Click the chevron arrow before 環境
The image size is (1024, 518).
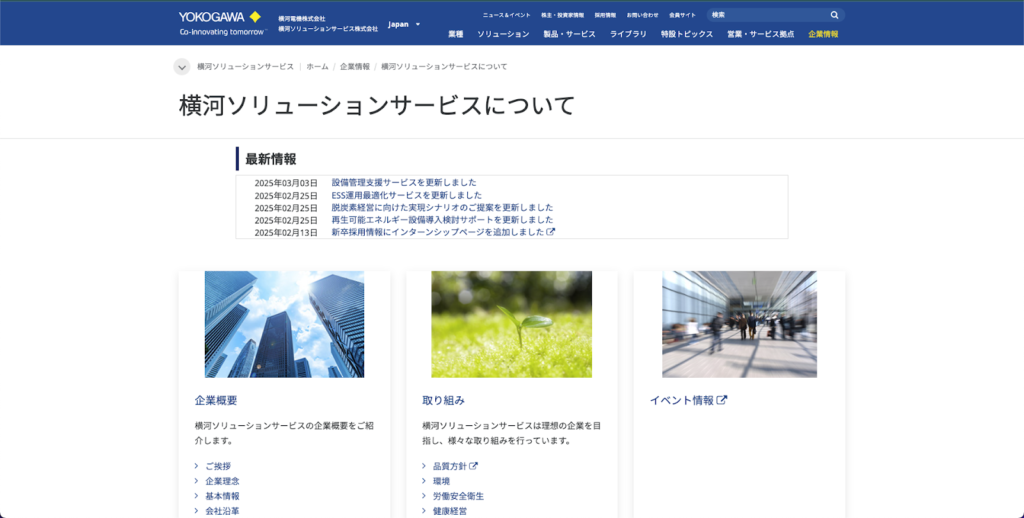(x=424, y=481)
